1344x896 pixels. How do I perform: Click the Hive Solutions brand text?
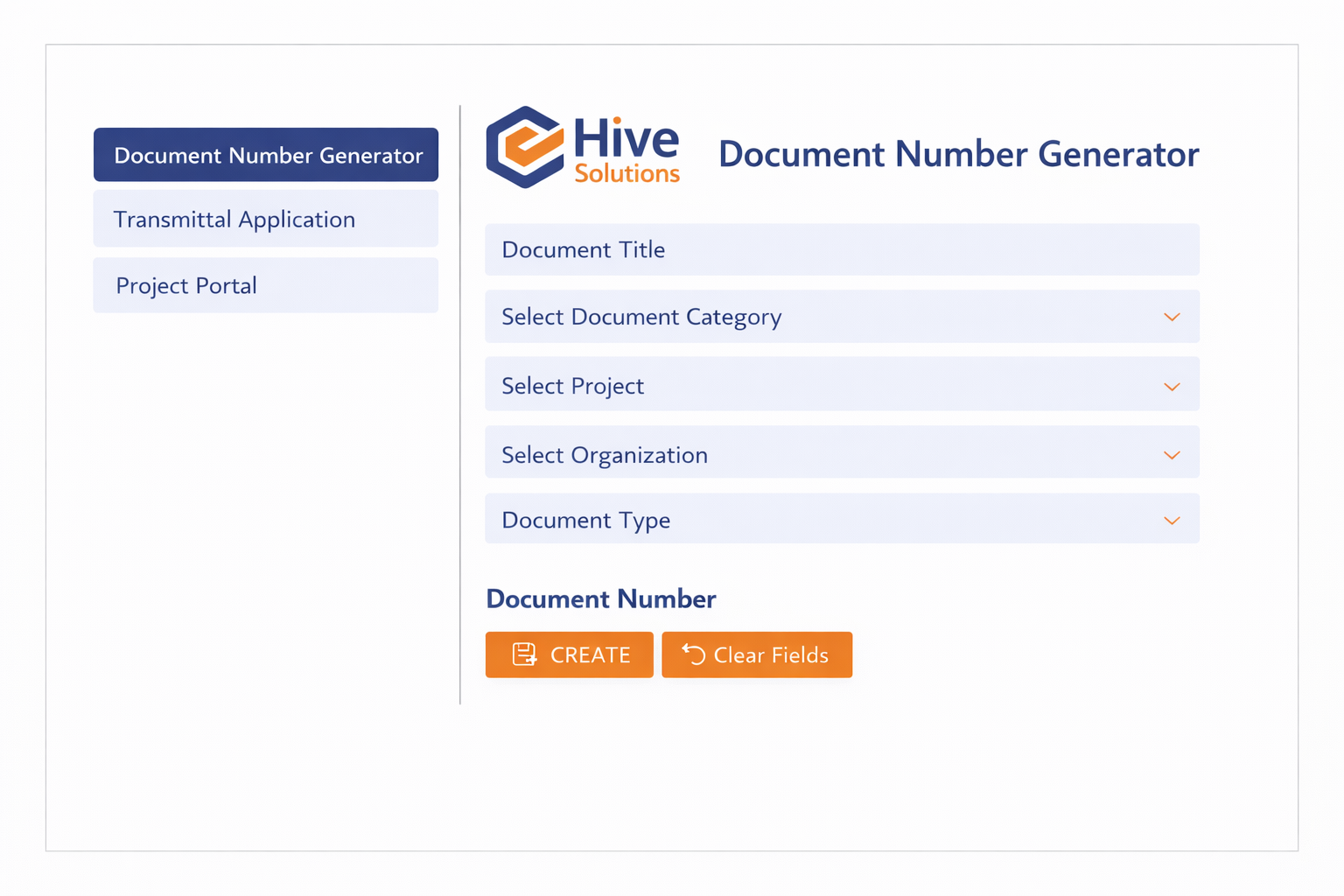(x=626, y=150)
